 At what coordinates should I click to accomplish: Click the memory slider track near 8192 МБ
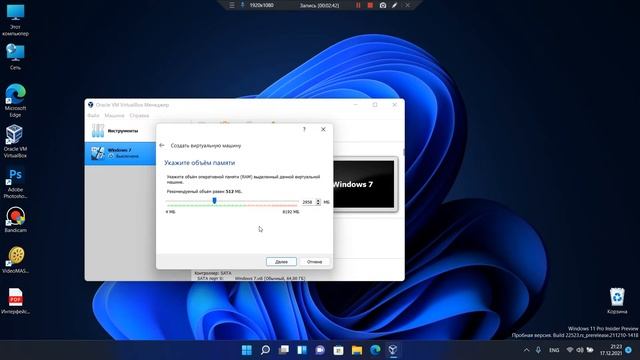click(x=296, y=202)
